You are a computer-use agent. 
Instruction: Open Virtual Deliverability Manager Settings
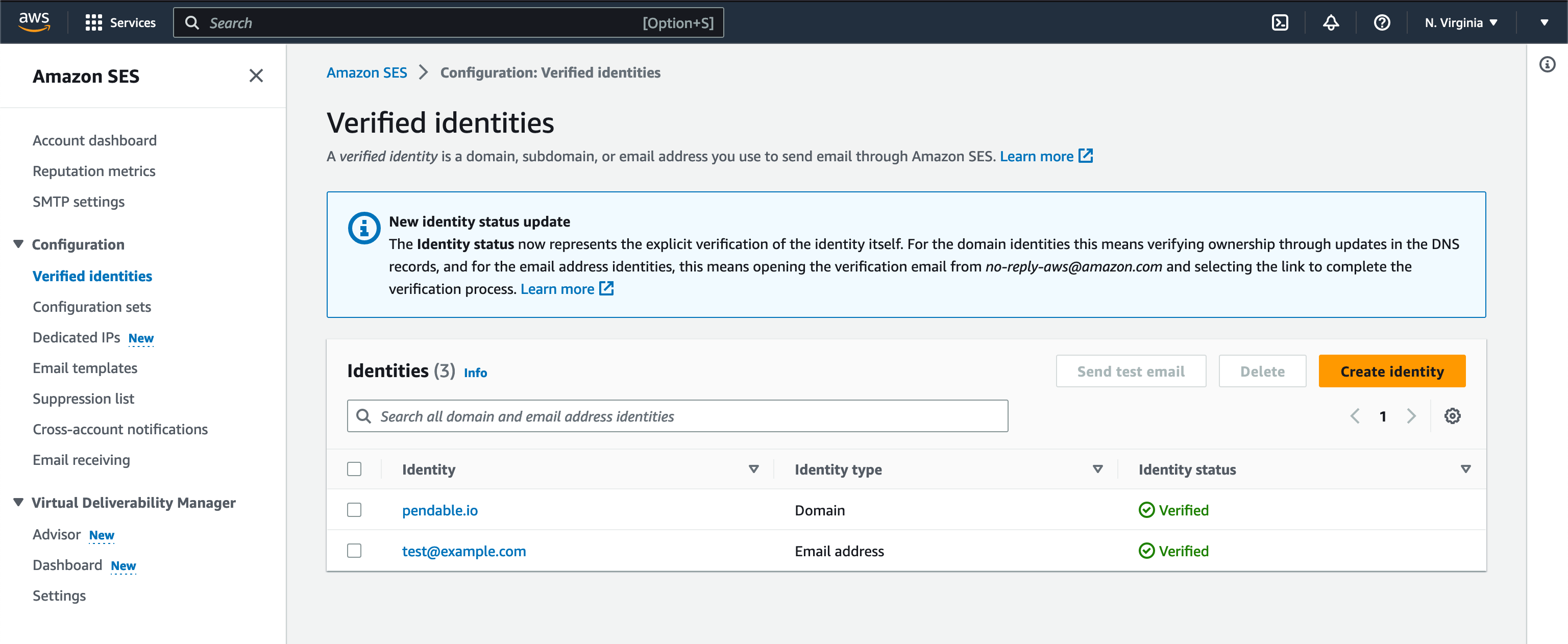click(59, 596)
